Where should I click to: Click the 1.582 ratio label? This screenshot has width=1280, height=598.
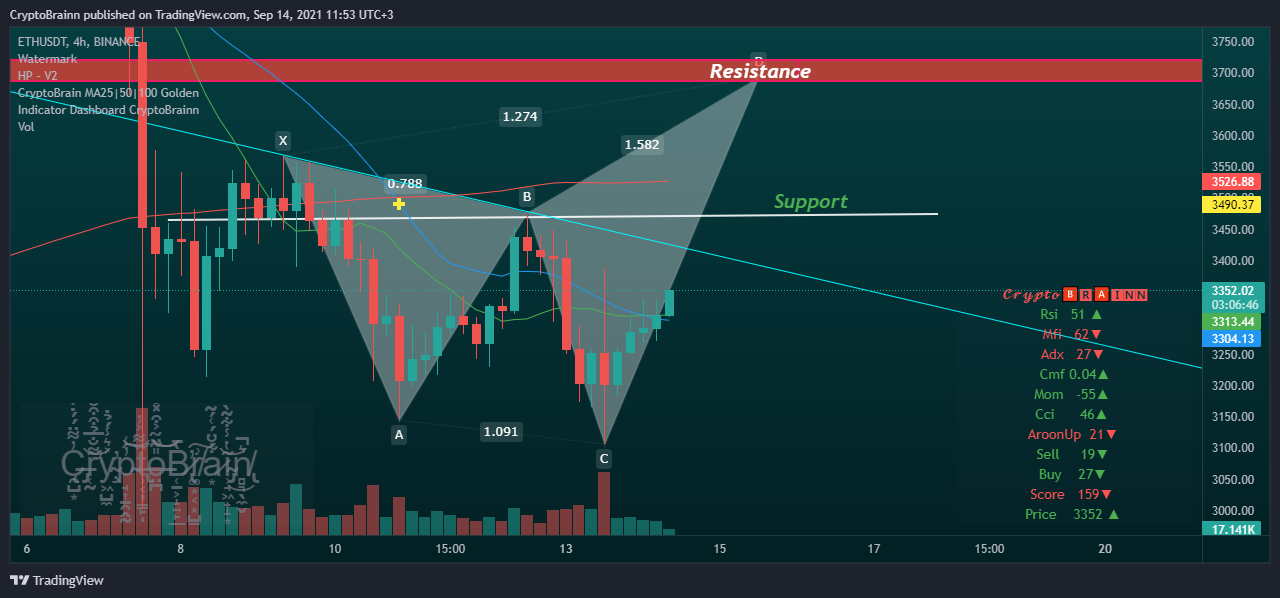(642, 144)
